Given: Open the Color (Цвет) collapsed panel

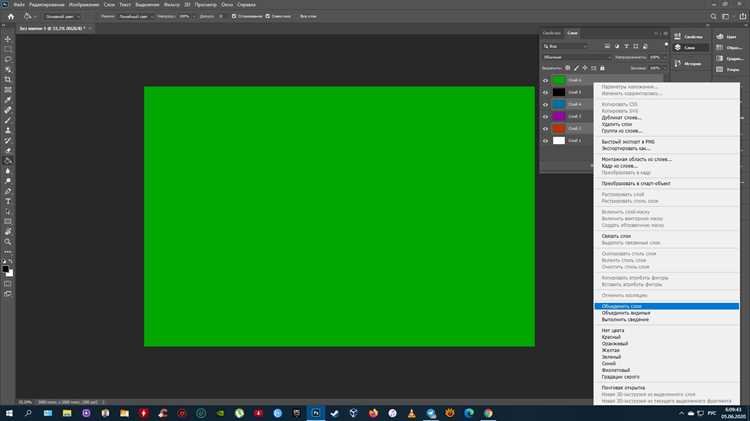Looking at the screenshot, I should pos(727,36).
